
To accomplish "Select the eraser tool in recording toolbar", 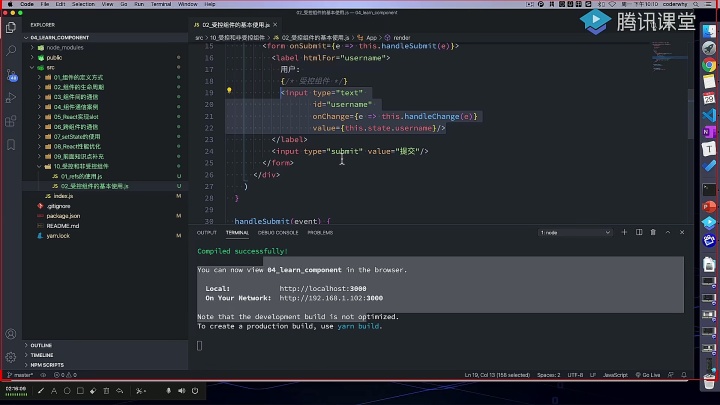I will (x=93, y=391).
